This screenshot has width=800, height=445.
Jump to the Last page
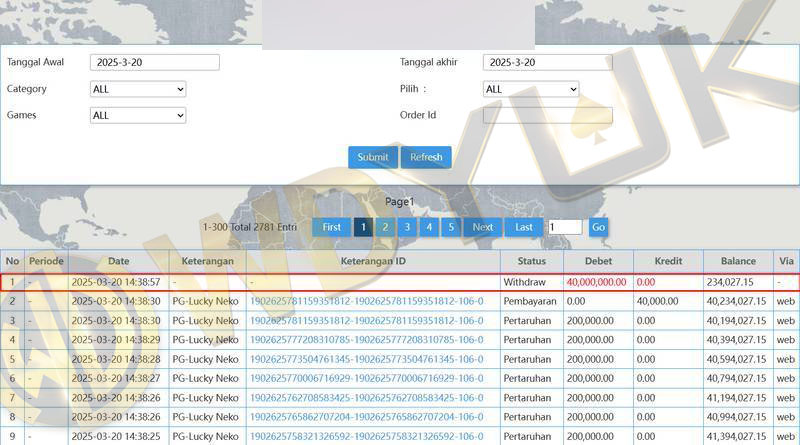click(523, 227)
